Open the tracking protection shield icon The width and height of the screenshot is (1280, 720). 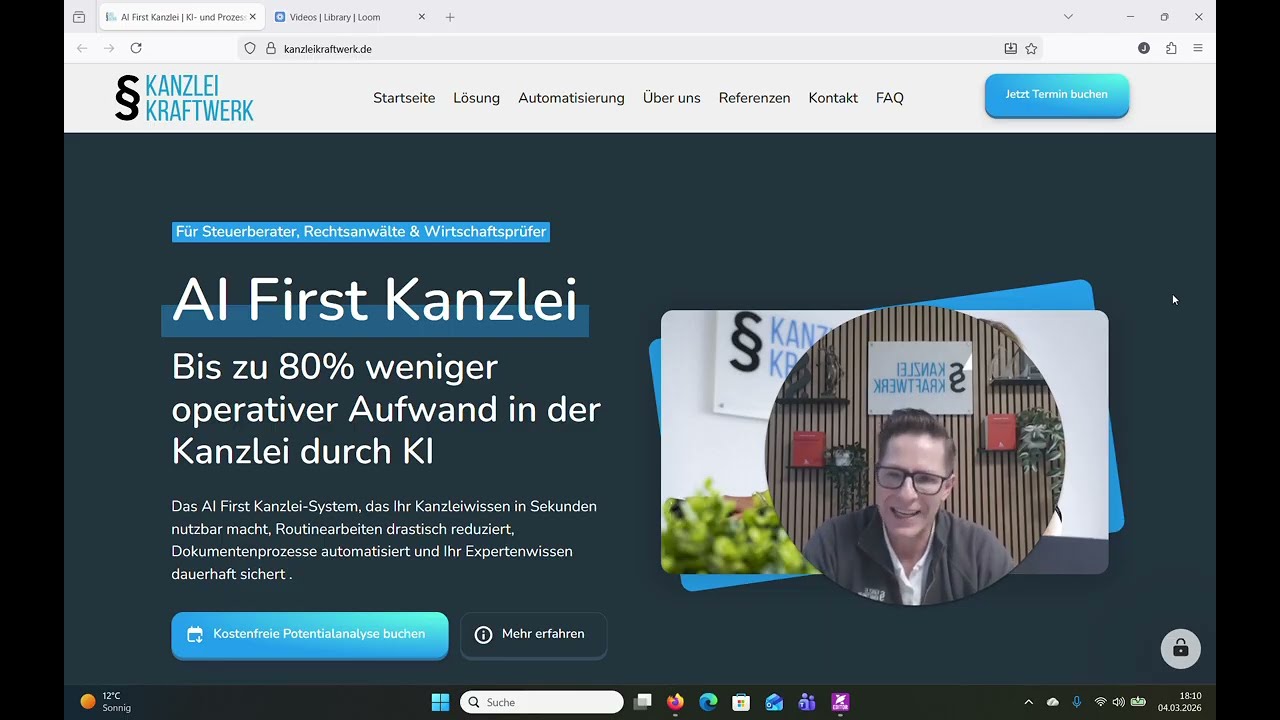coord(250,48)
